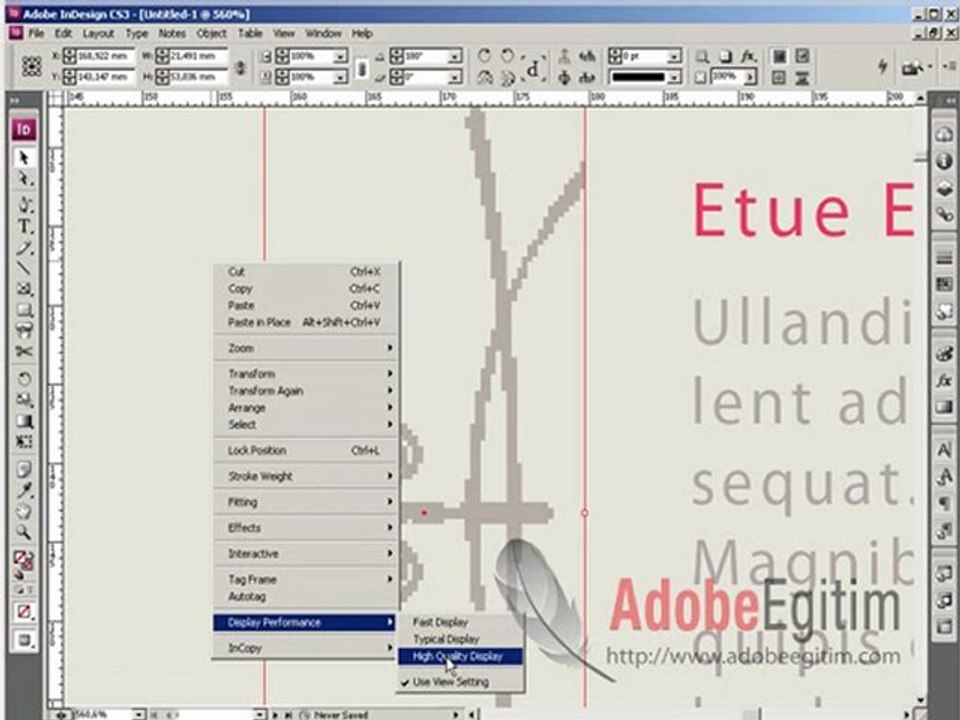The height and width of the screenshot is (720, 960).
Task: Open the opacity 100% slider arrow
Action: (x=749, y=77)
